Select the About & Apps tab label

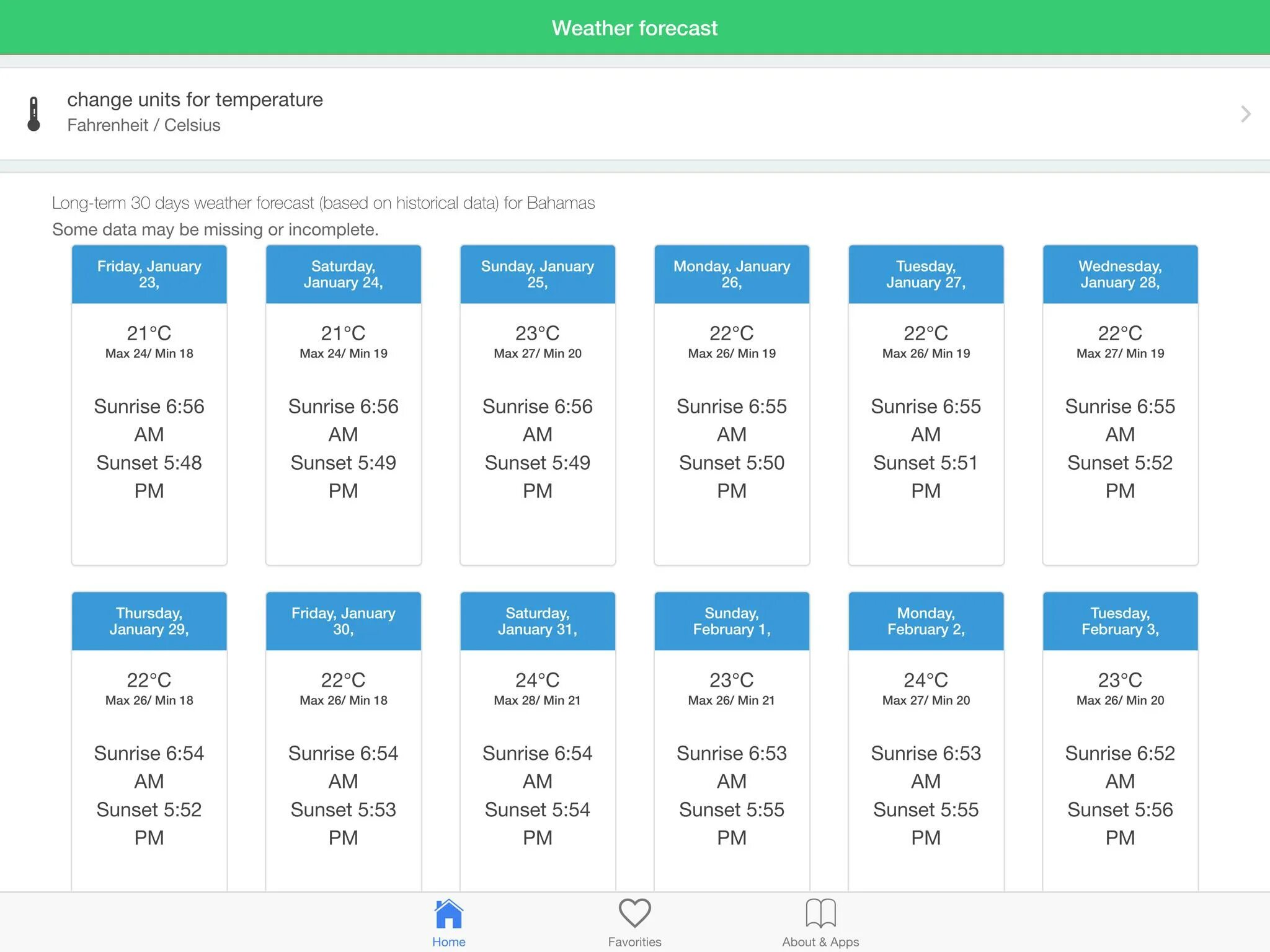point(820,941)
